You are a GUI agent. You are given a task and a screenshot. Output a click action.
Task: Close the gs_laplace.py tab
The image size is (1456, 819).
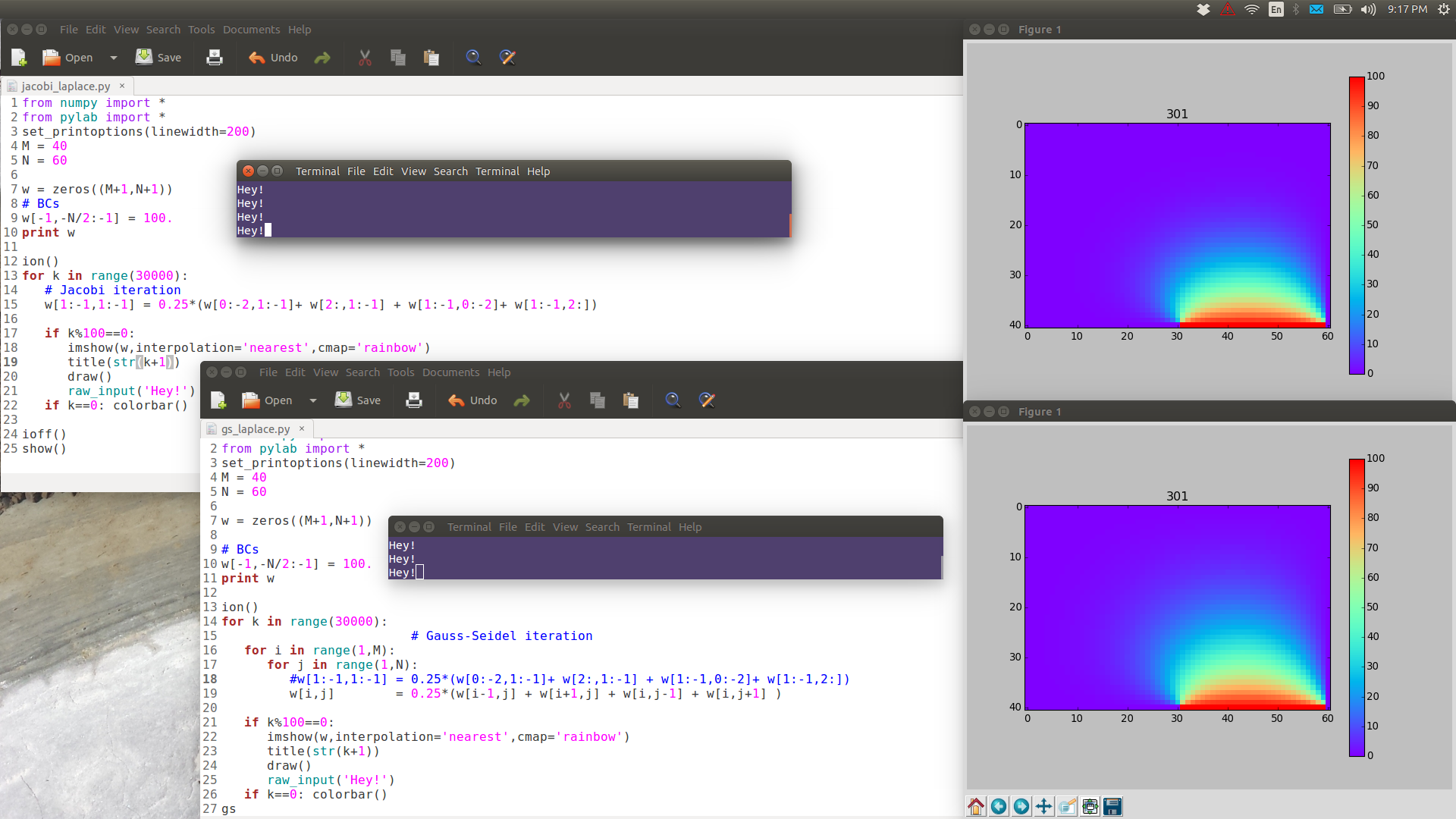pos(302,428)
